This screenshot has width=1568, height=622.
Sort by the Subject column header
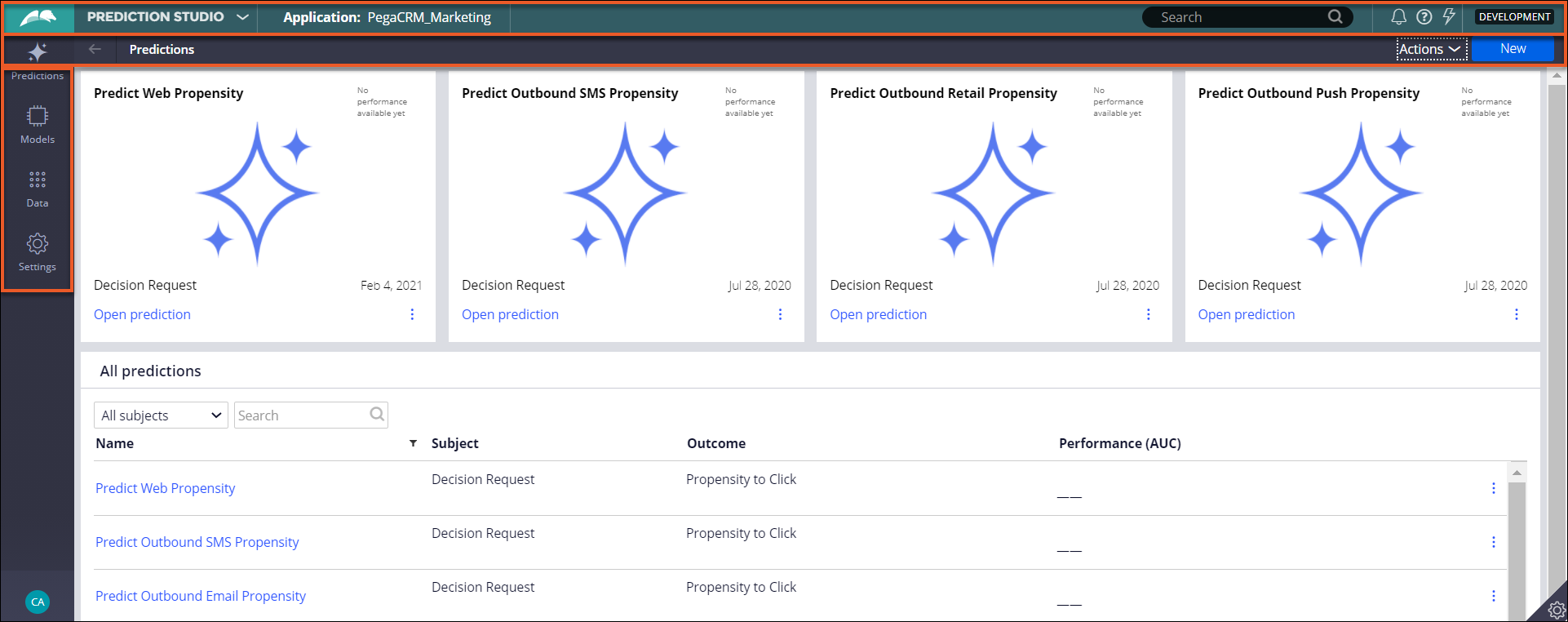coord(454,443)
